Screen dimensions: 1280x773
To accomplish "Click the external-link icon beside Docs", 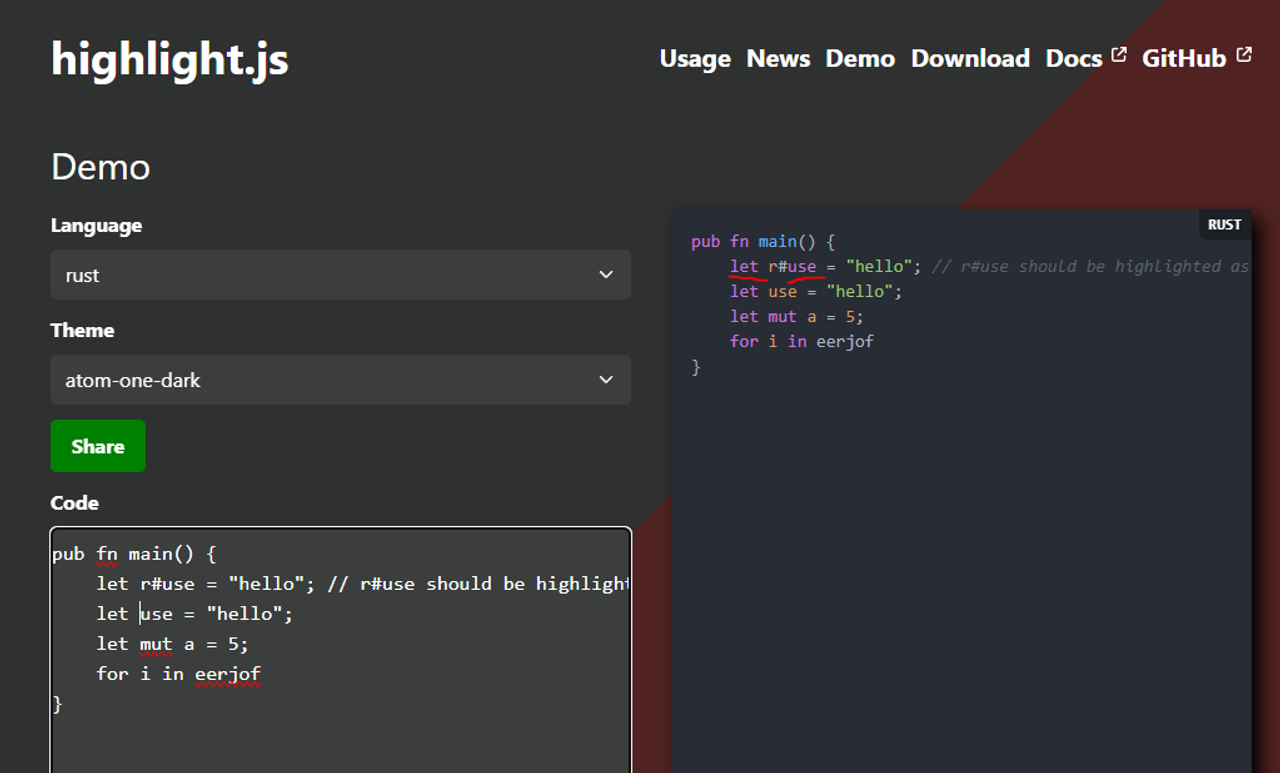I will coord(1119,54).
